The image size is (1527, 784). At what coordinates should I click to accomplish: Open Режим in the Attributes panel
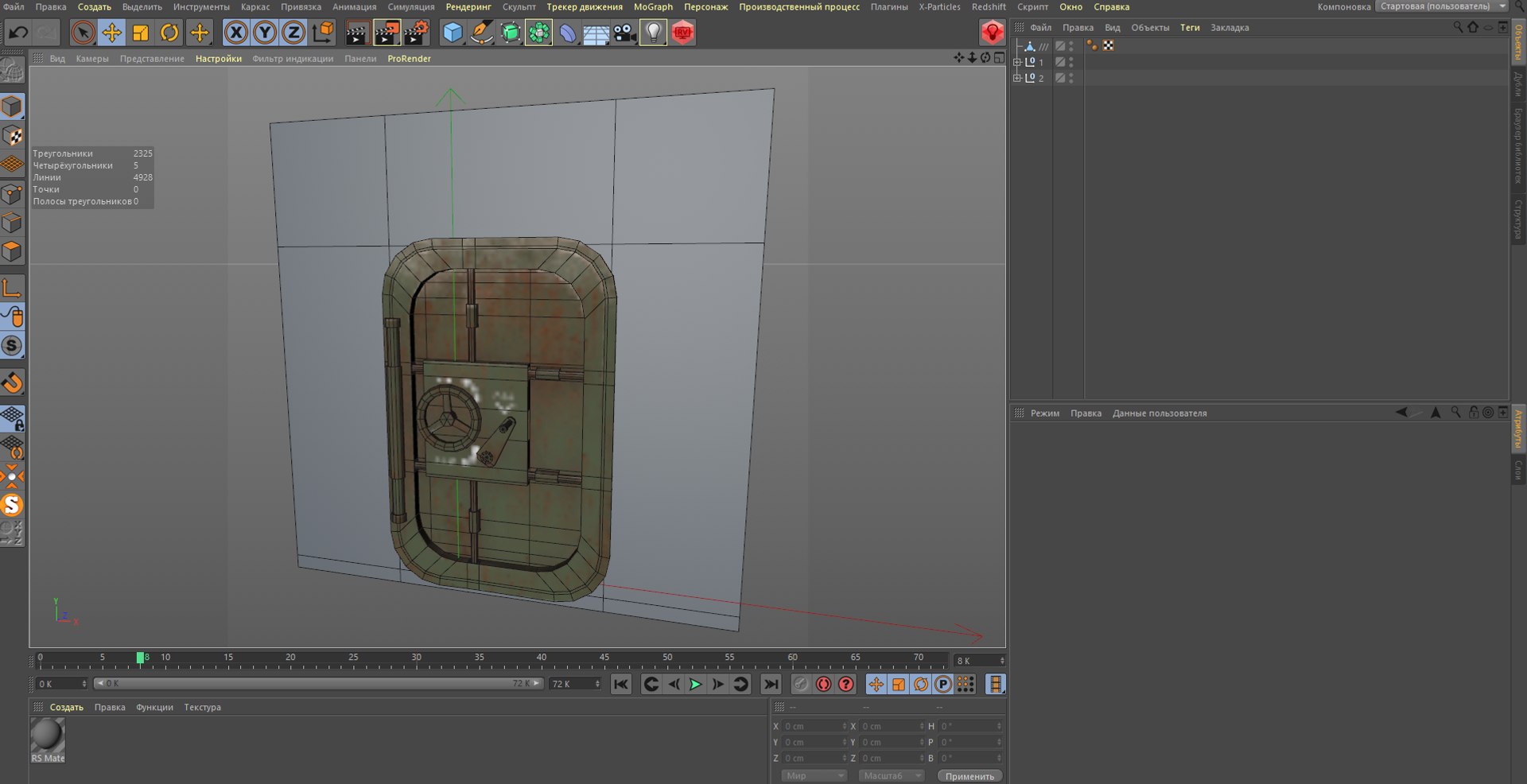(x=1044, y=413)
